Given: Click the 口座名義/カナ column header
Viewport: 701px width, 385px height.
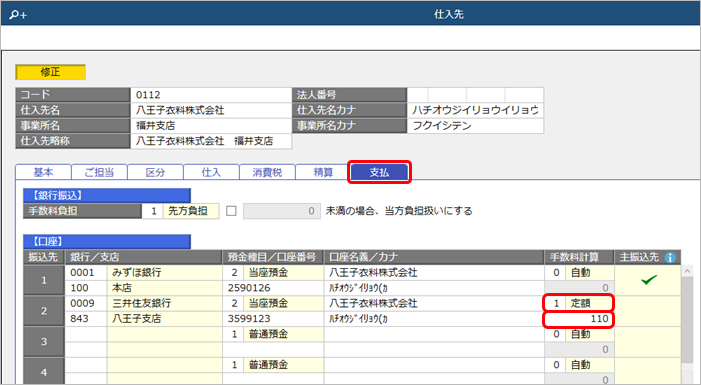Looking at the screenshot, I should point(434,258).
